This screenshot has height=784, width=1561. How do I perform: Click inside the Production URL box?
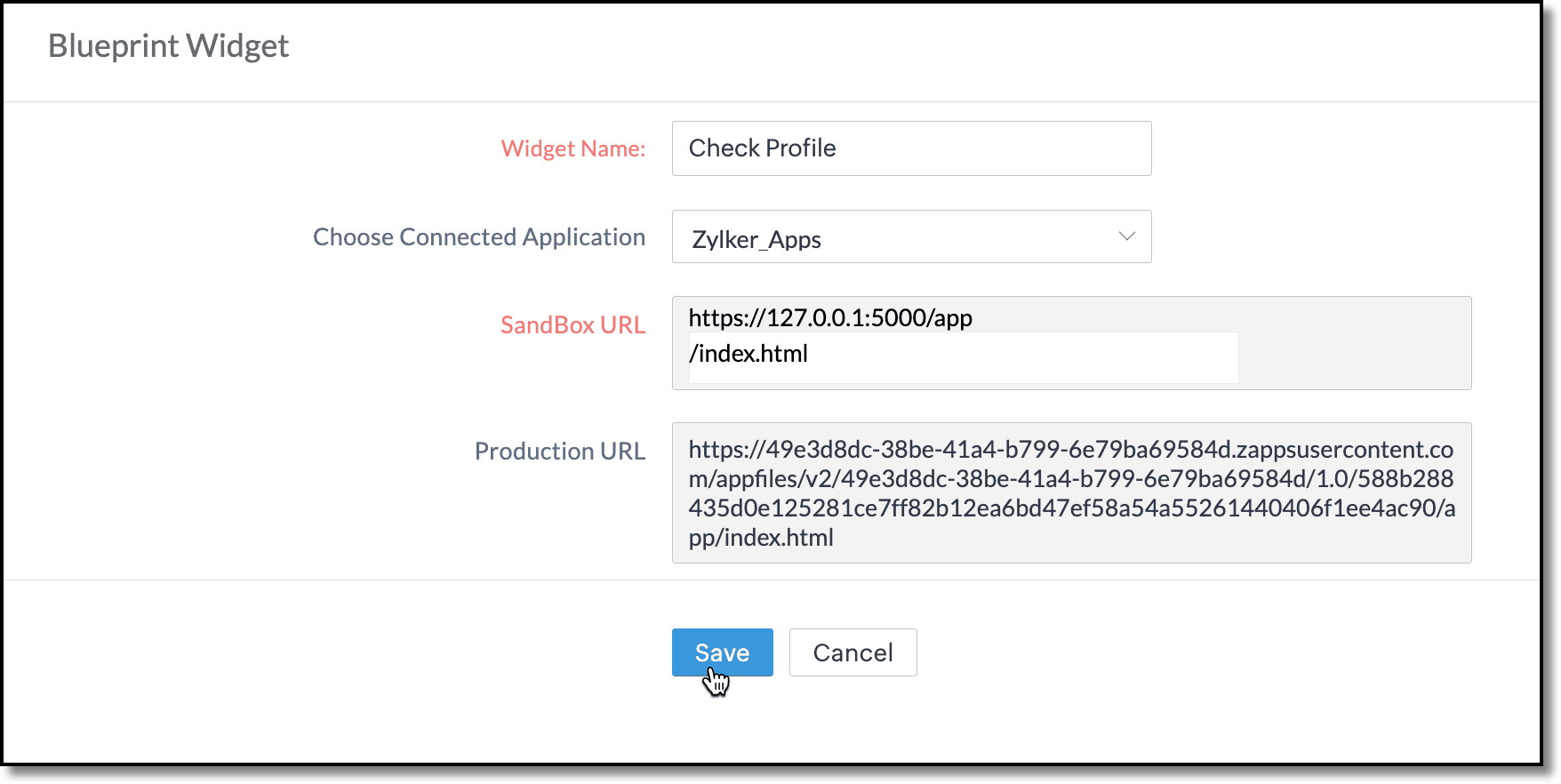point(1071,492)
